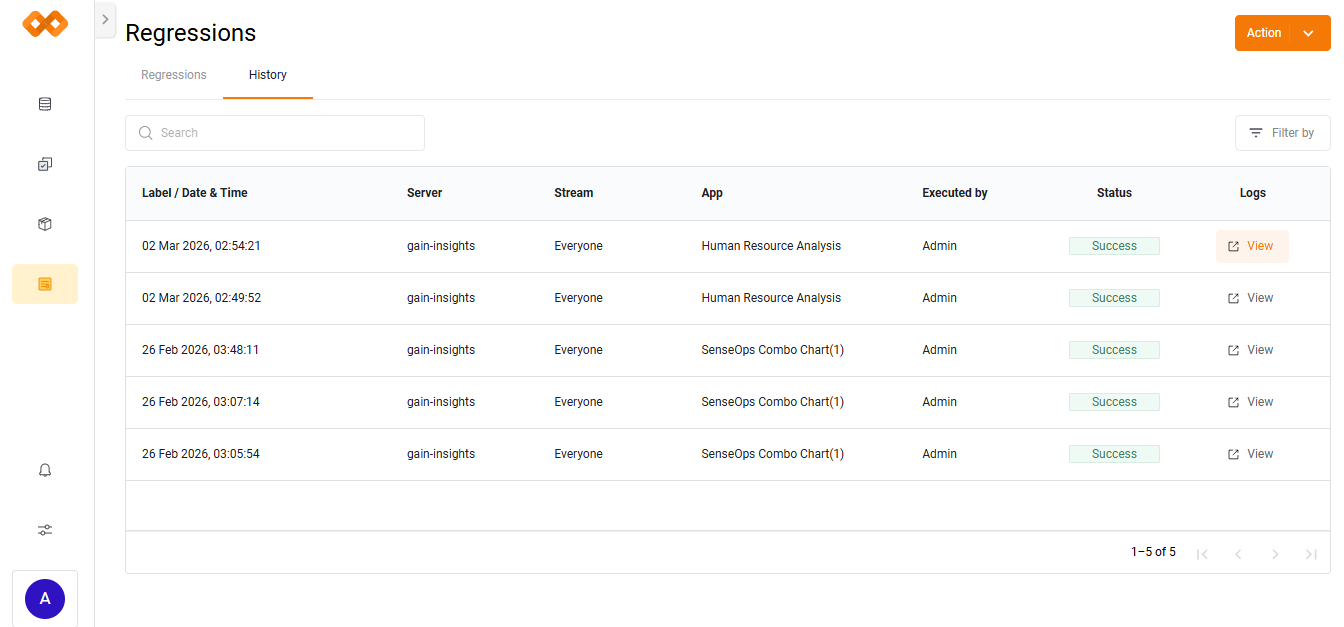This screenshot has width=1344, height=627.
Task: Open the copy-check tasks sidebar icon
Action: click(45, 164)
